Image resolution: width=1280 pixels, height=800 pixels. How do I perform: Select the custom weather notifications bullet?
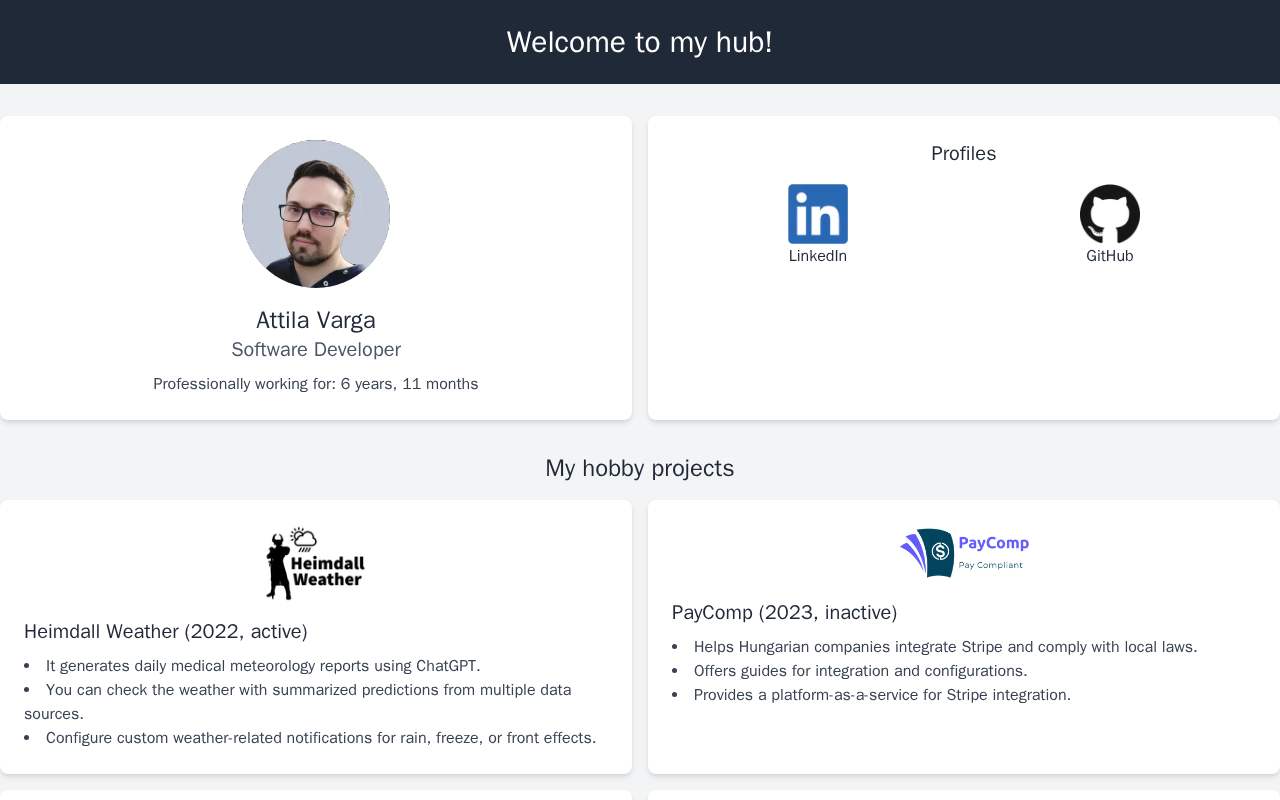pyautogui.click(x=321, y=738)
